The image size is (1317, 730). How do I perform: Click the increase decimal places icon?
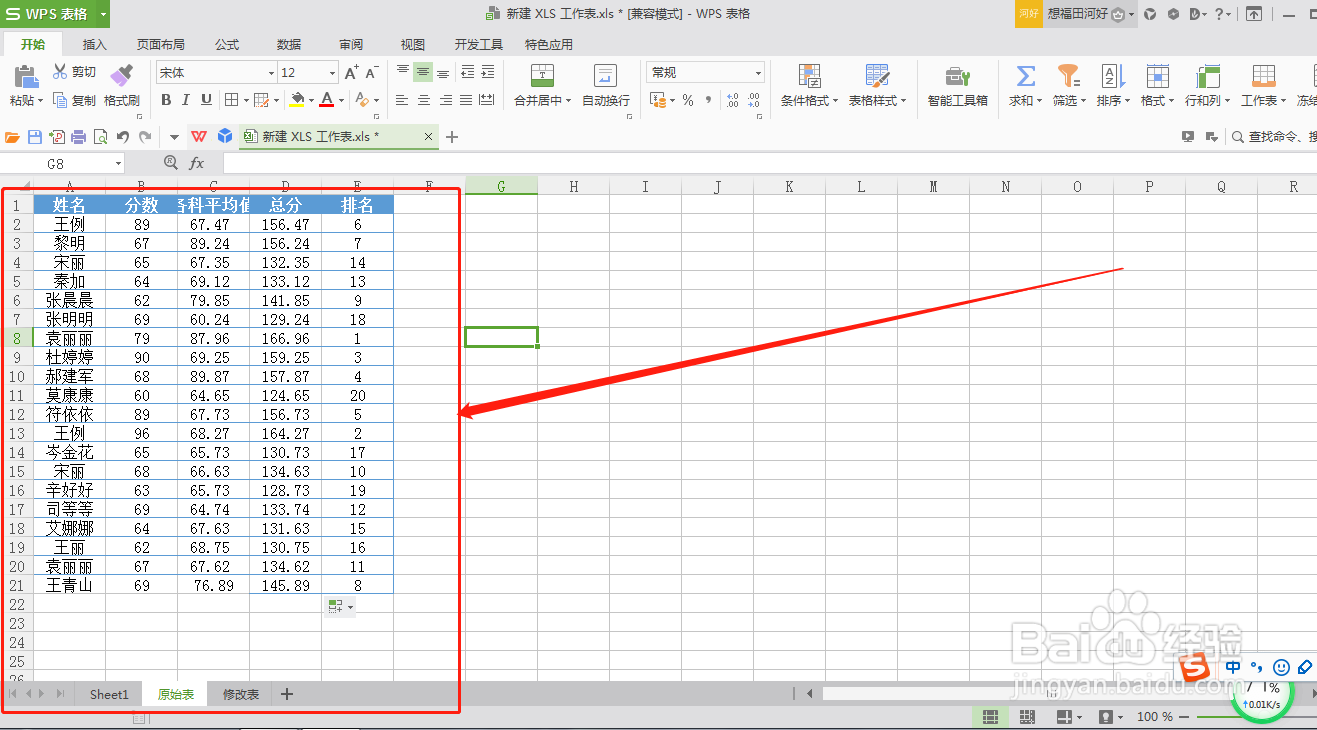[732, 100]
